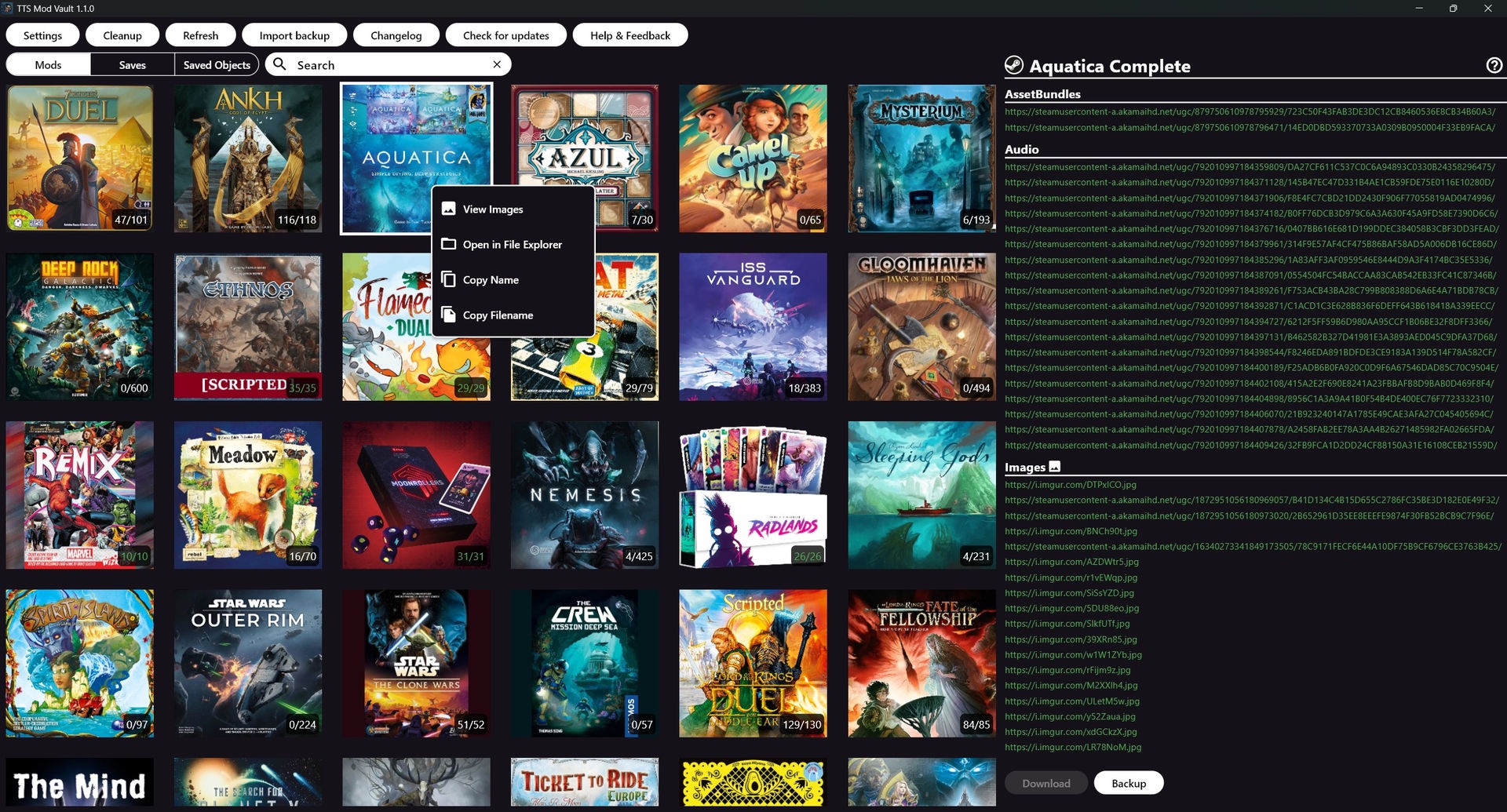
Task: Open the Changelog
Action: [x=396, y=35]
